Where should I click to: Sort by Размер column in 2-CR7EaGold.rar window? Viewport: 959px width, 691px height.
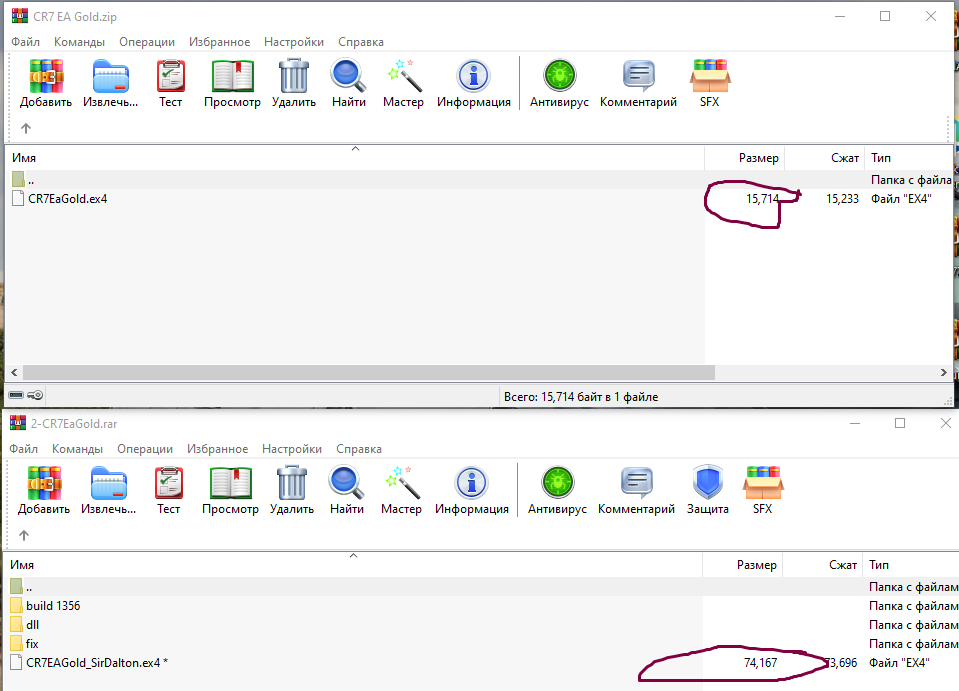(742, 565)
